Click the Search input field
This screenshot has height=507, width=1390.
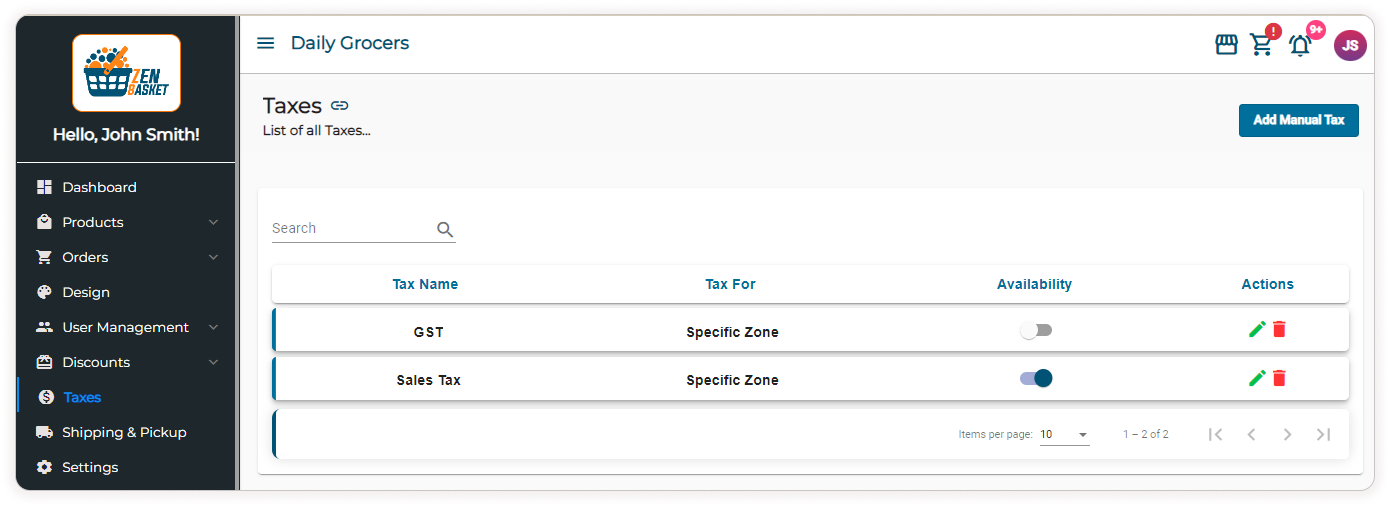[350, 229]
